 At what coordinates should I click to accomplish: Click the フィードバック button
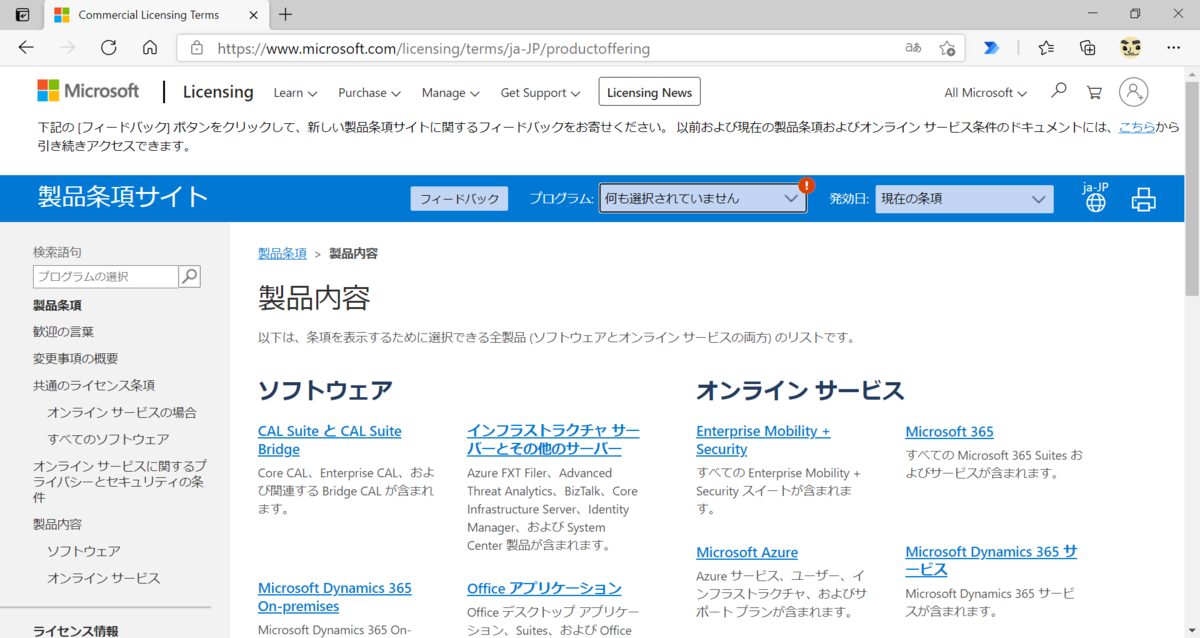459,199
